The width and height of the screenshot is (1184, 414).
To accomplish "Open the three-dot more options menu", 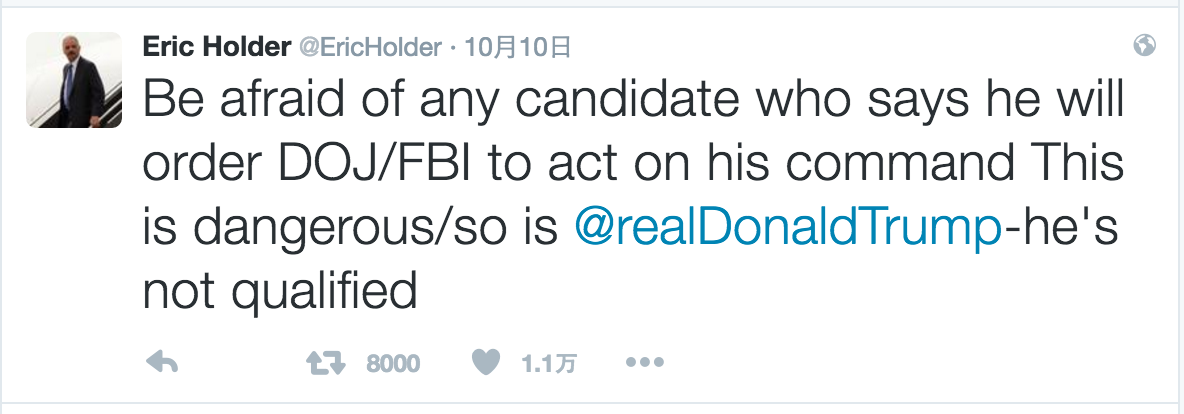I will pyautogui.click(x=645, y=363).
